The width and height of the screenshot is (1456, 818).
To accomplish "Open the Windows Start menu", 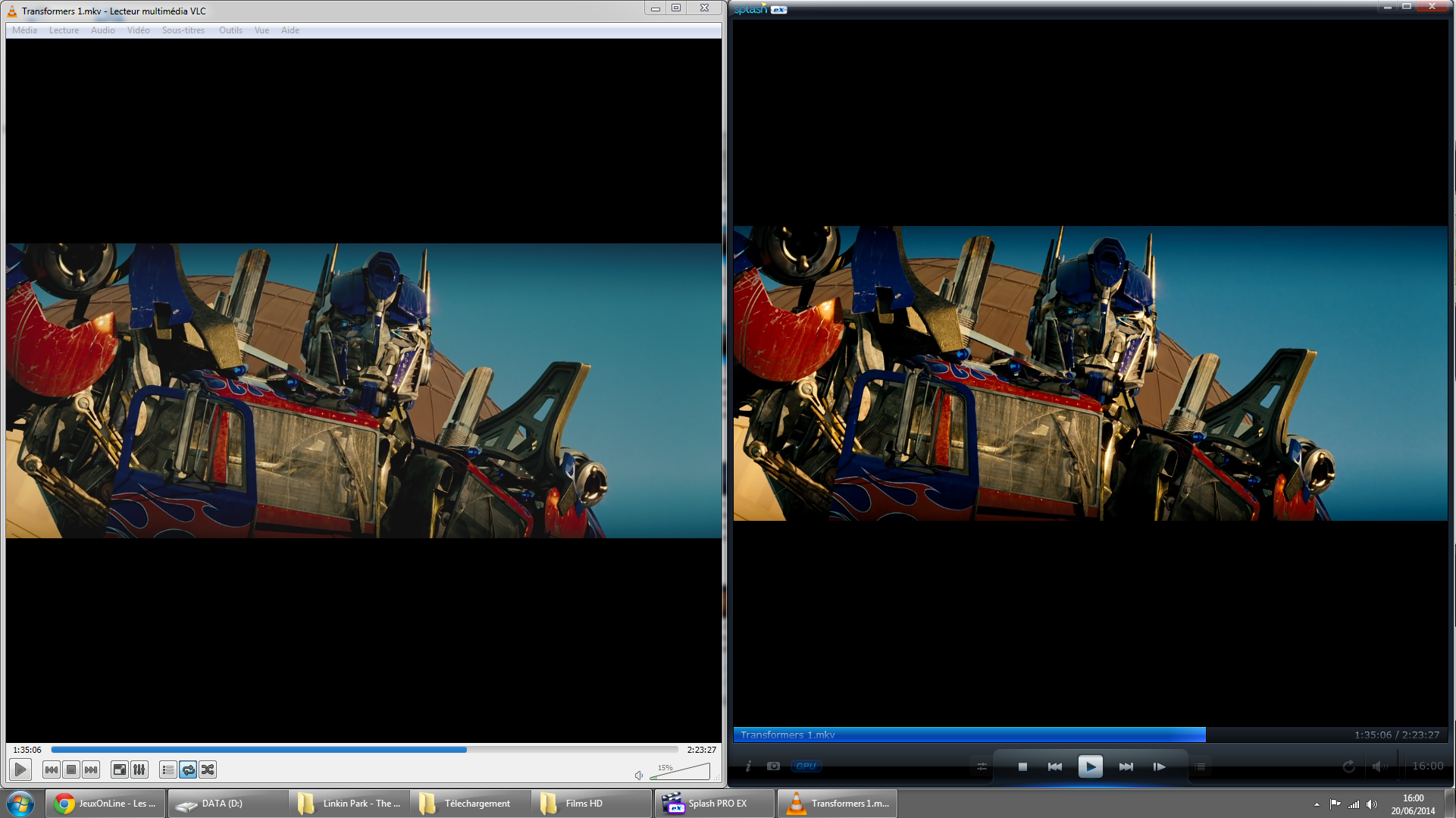I will (20, 804).
